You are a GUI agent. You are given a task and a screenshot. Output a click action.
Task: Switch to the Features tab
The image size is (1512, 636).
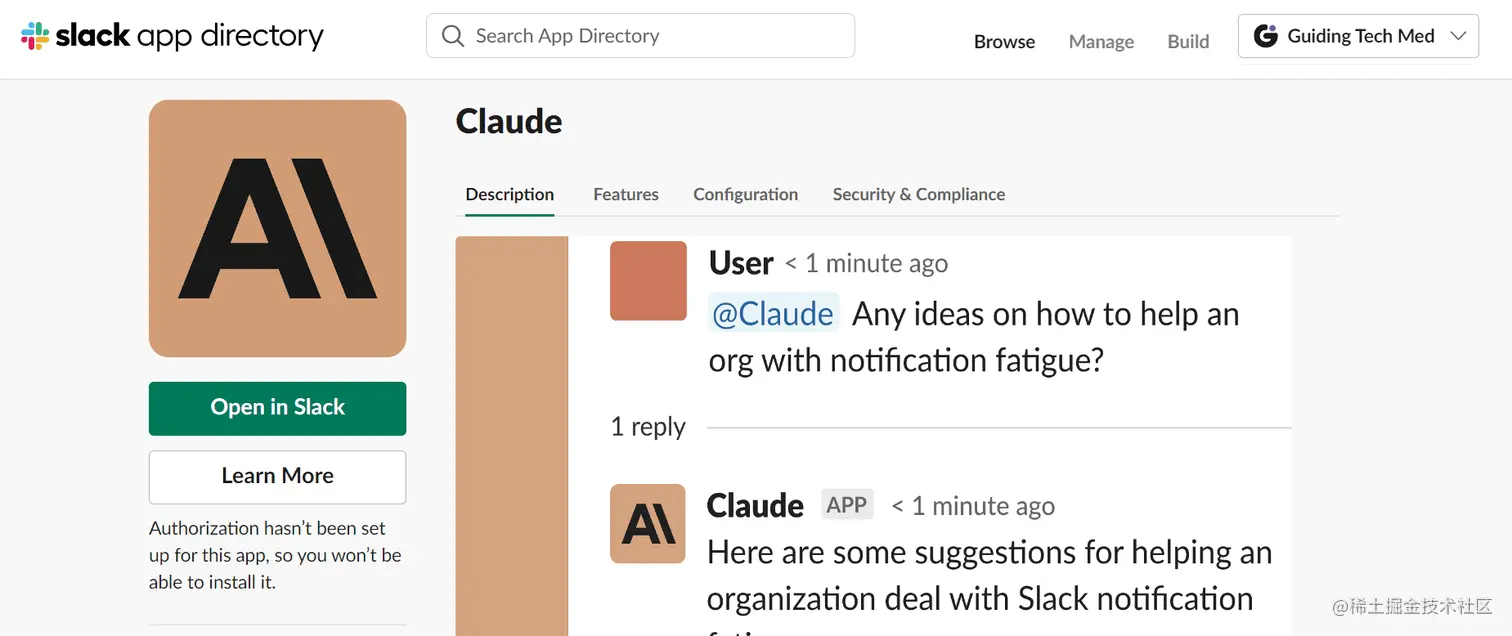pos(626,194)
